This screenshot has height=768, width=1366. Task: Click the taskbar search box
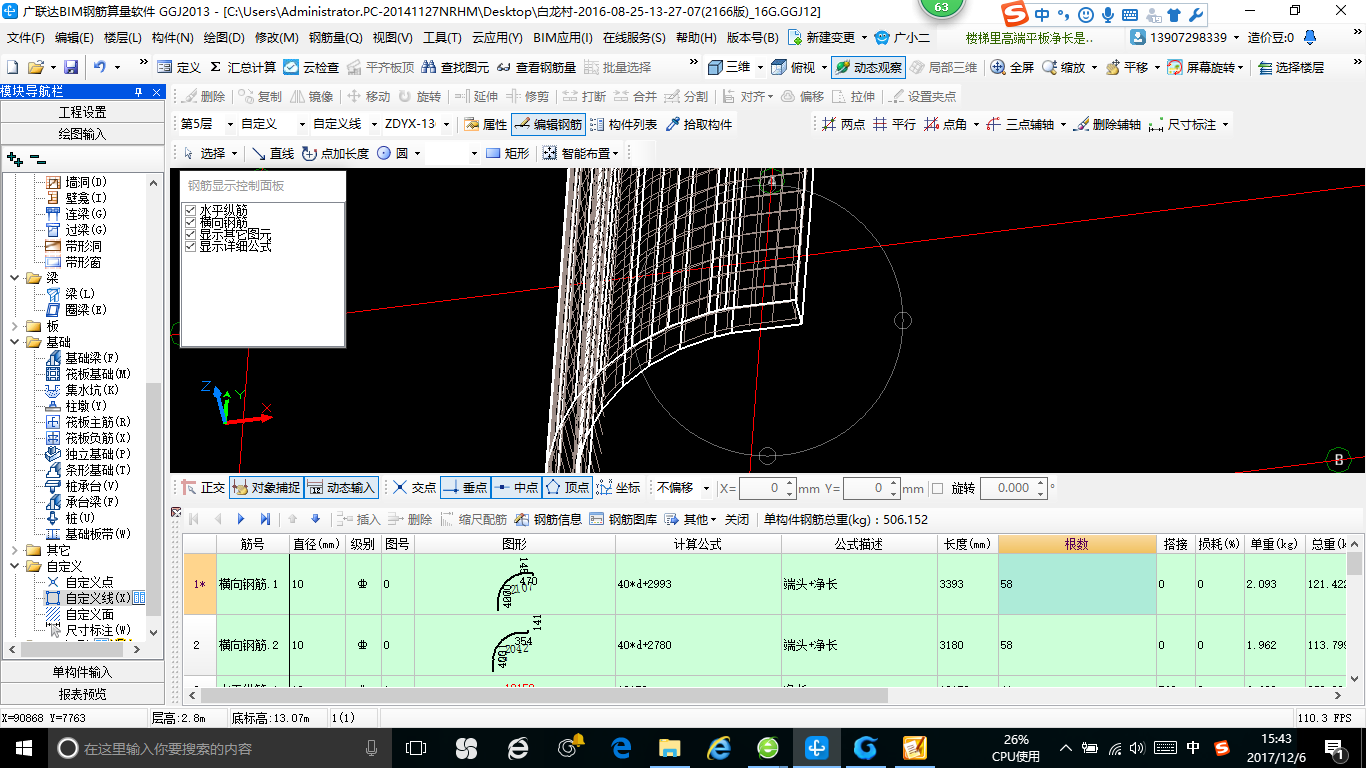click(220, 747)
